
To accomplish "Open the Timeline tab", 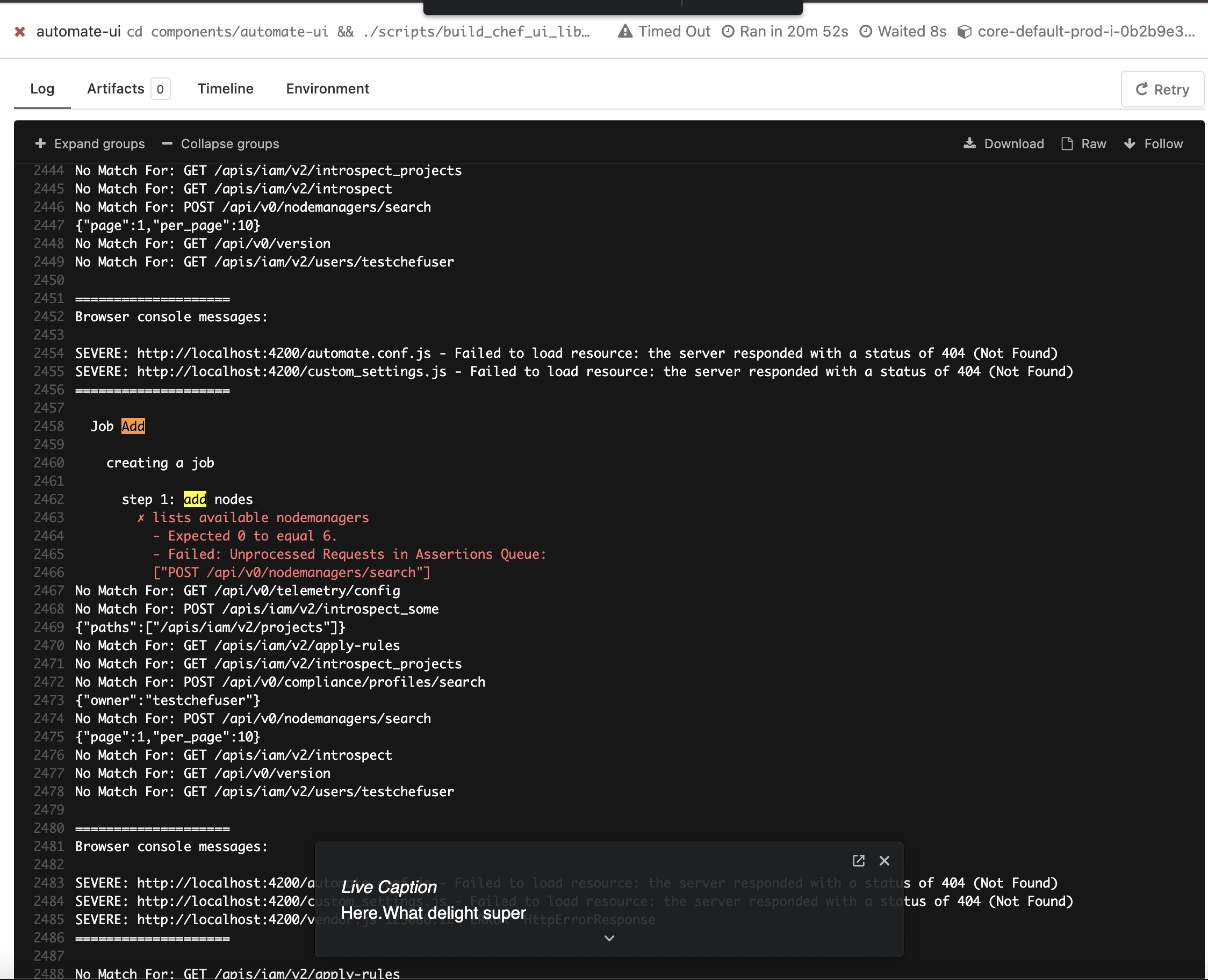I will [x=225, y=89].
